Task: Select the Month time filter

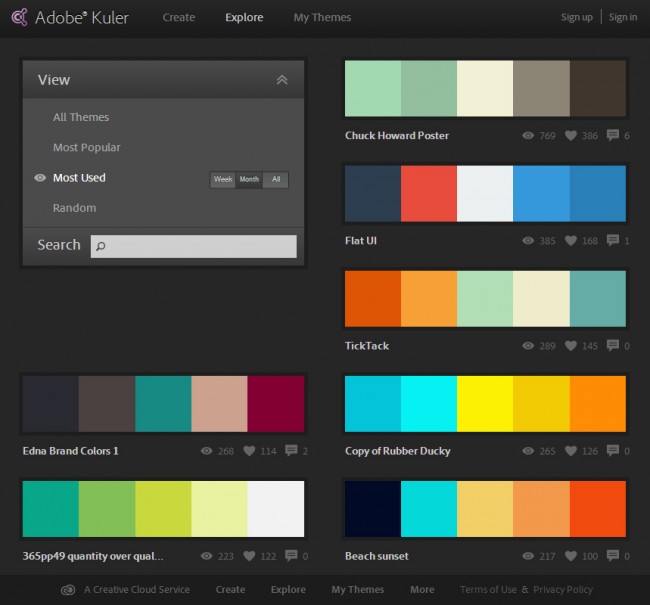Action: pyautogui.click(x=249, y=180)
